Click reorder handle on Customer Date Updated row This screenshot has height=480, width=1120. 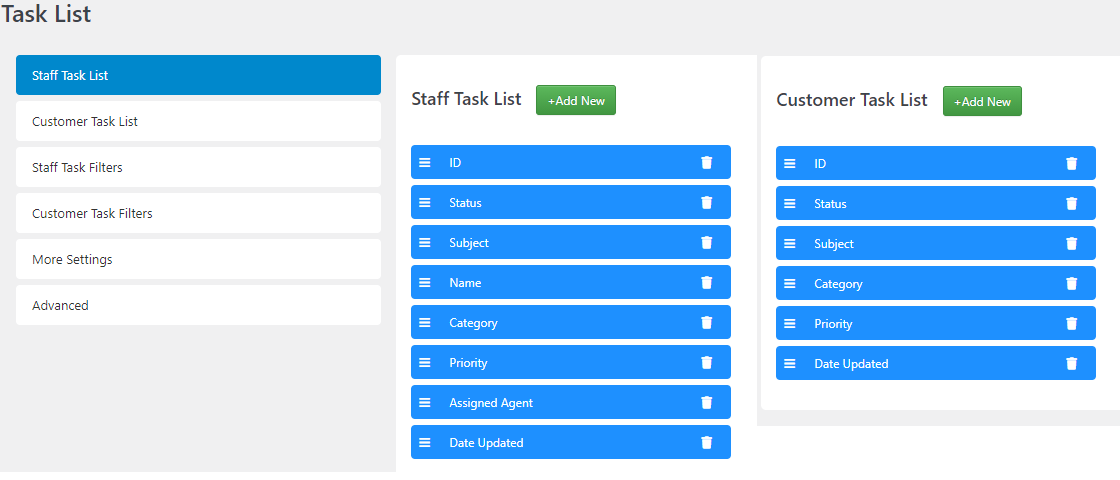tap(789, 363)
